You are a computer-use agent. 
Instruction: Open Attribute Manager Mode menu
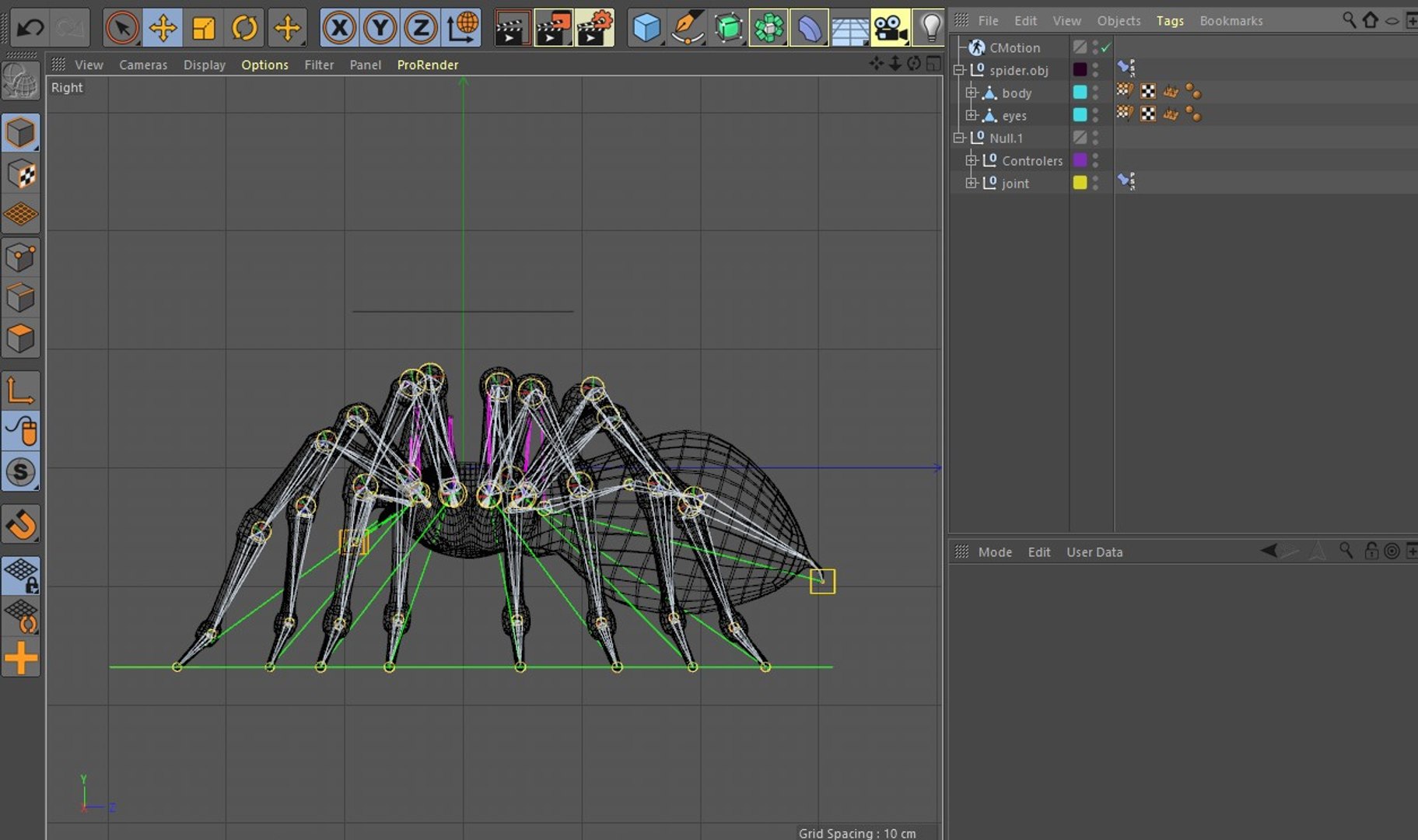coord(995,552)
